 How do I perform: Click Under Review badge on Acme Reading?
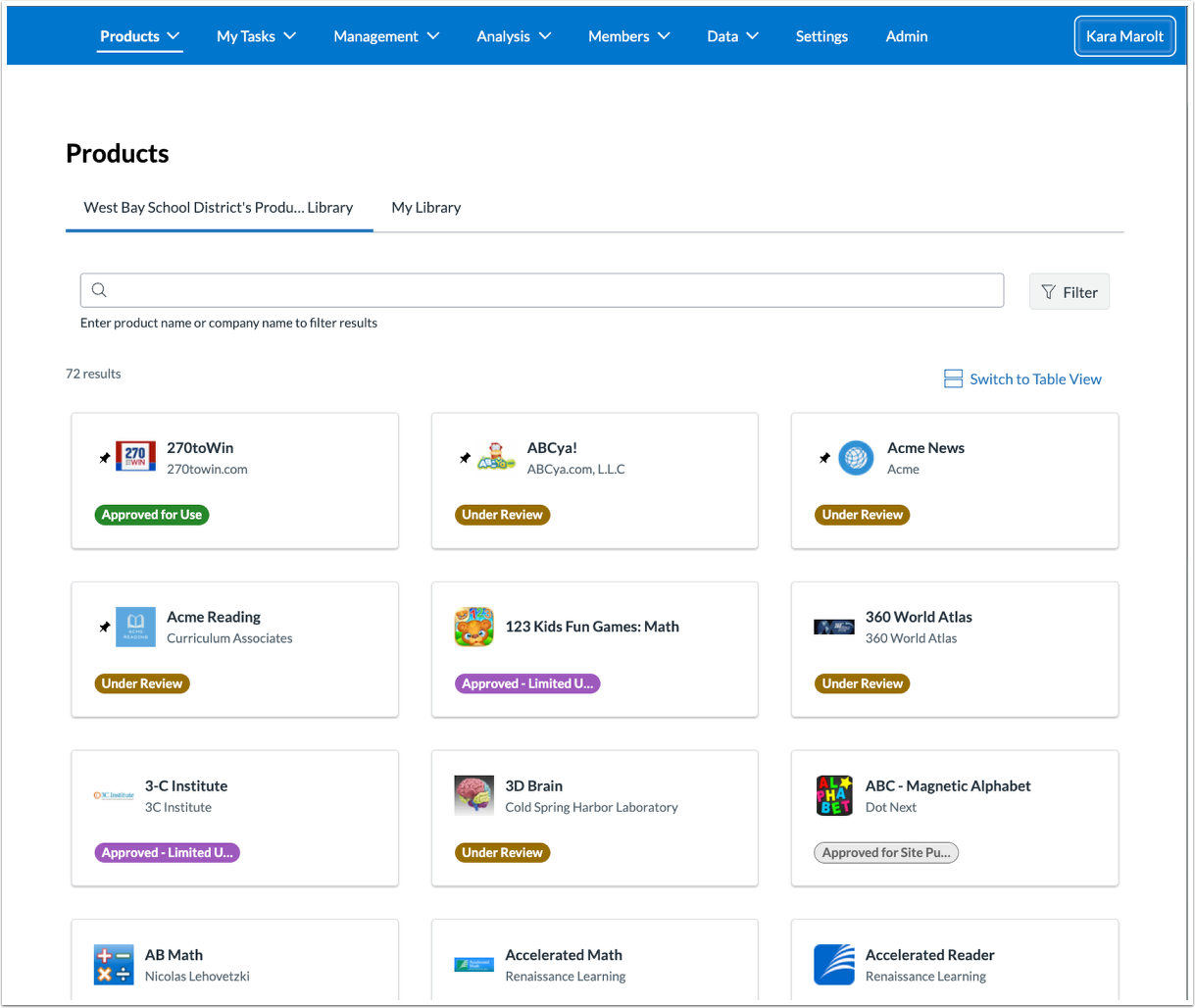click(142, 683)
